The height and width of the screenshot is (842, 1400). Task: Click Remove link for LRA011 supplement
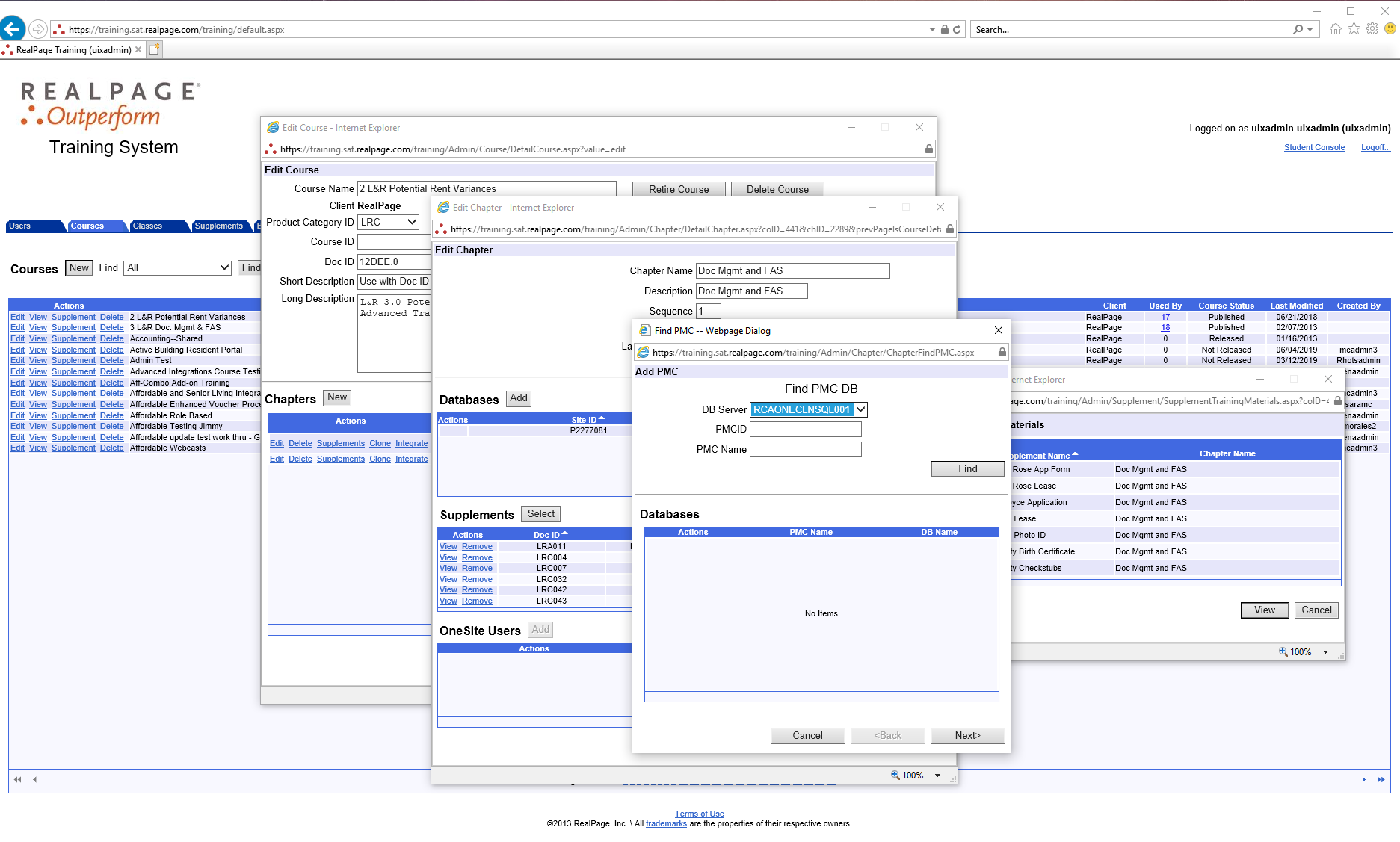[x=477, y=546]
